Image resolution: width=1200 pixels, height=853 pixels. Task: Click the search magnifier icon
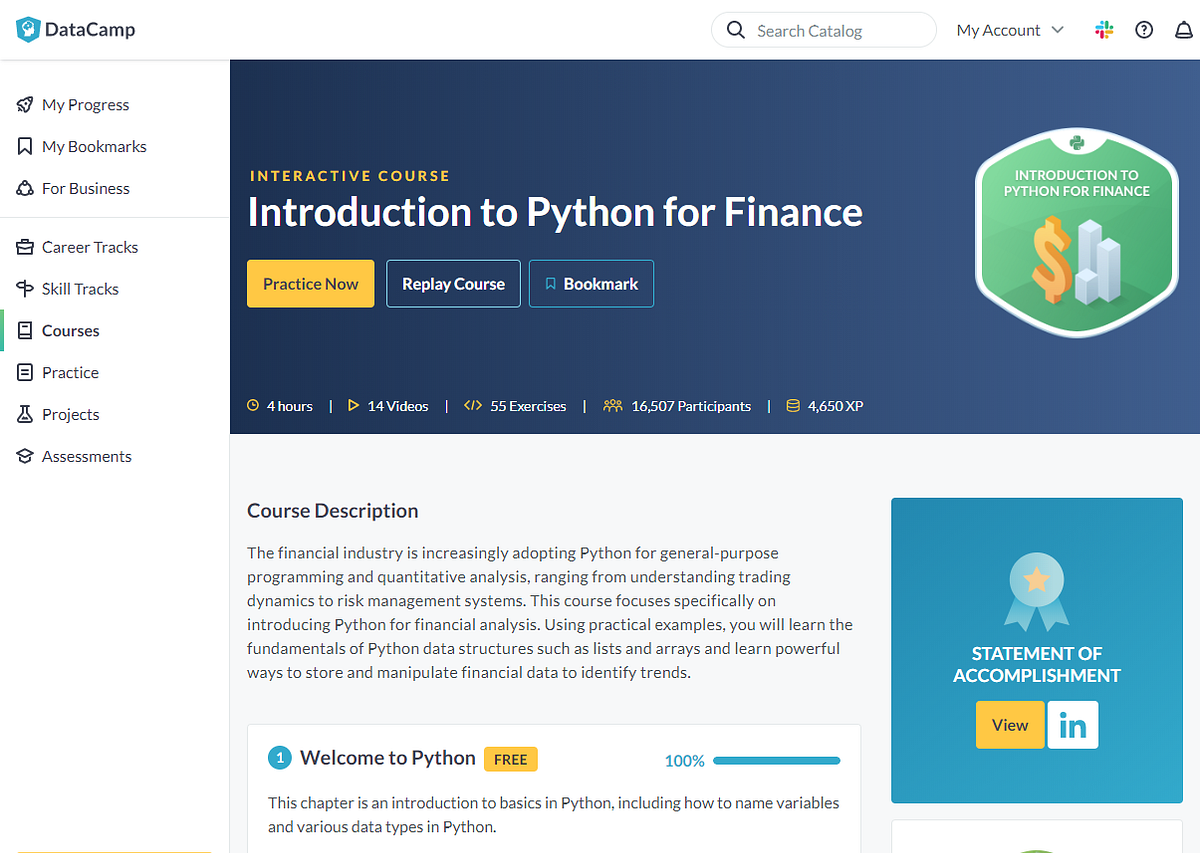(x=735, y=29)
